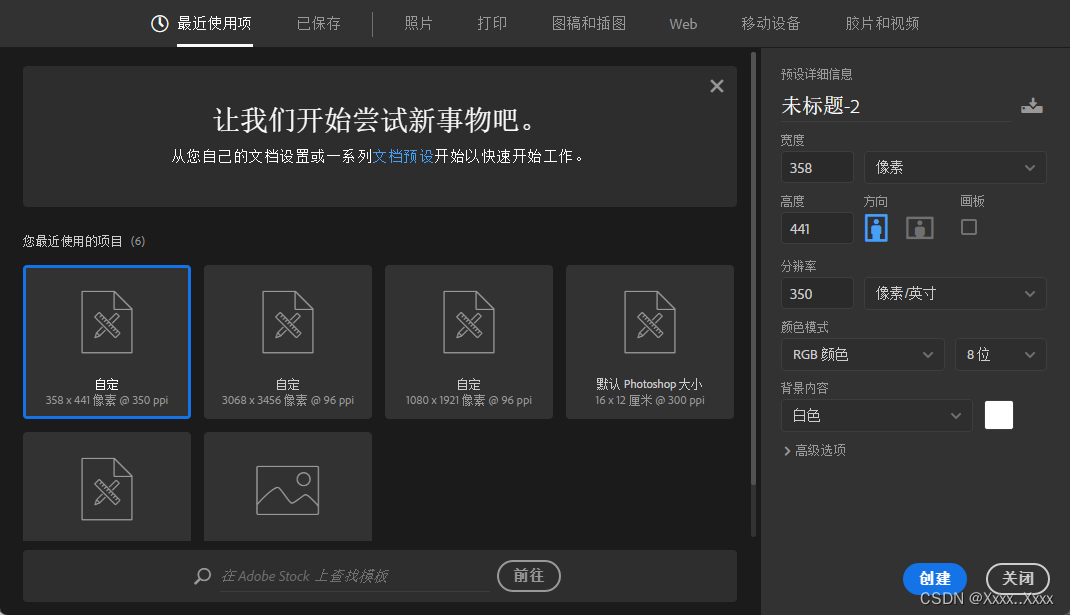This screenshot has height=615, width=1070.
Task: Click the 创建 button
Action: point(934,578)
